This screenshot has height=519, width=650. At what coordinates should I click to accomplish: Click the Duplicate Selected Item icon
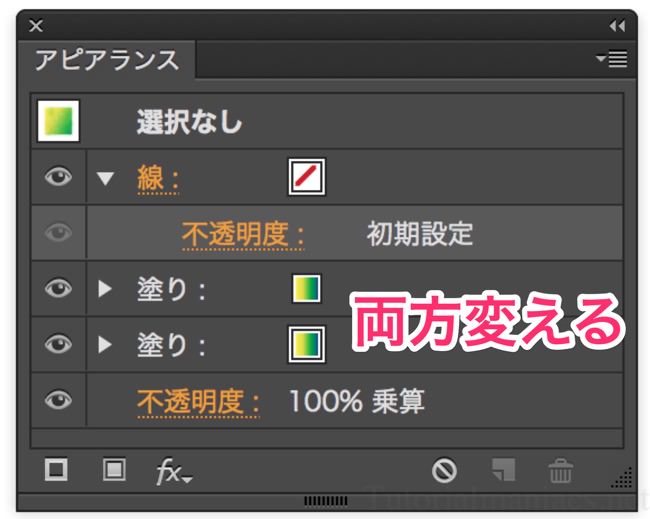(504, 470)
